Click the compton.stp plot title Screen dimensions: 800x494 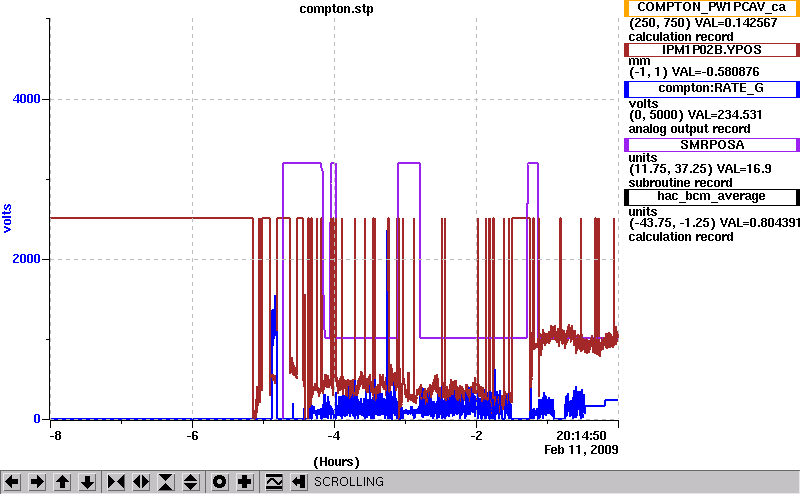[x=336, y=9]
